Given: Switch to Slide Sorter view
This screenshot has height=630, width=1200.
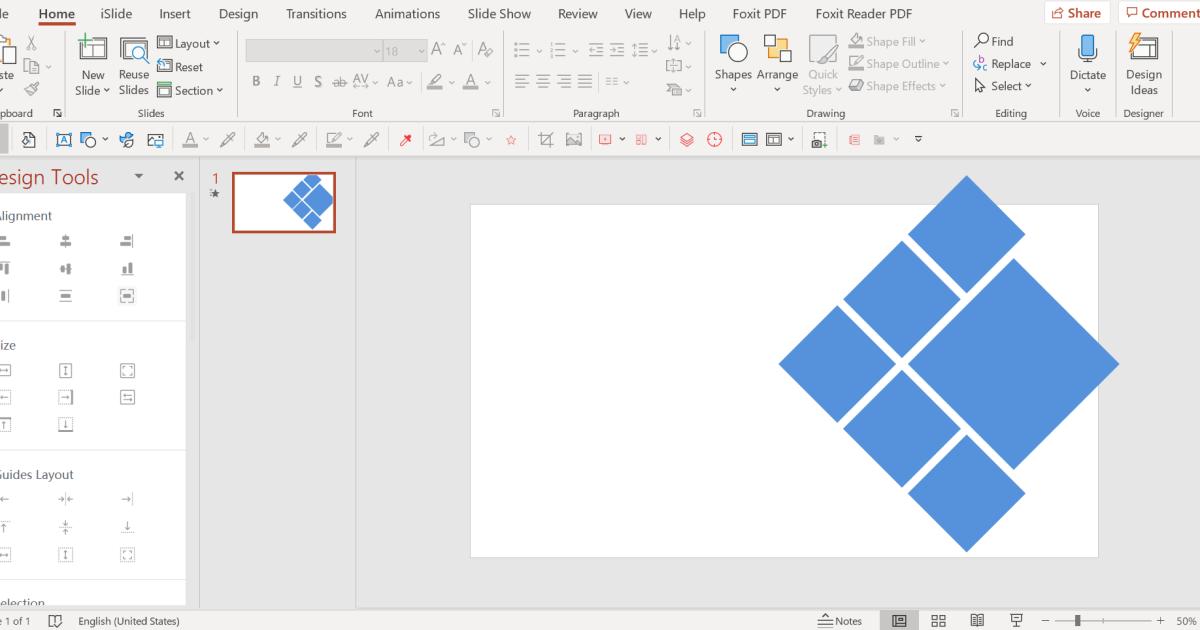Looking at the screenshot, I should click(938, 621).
